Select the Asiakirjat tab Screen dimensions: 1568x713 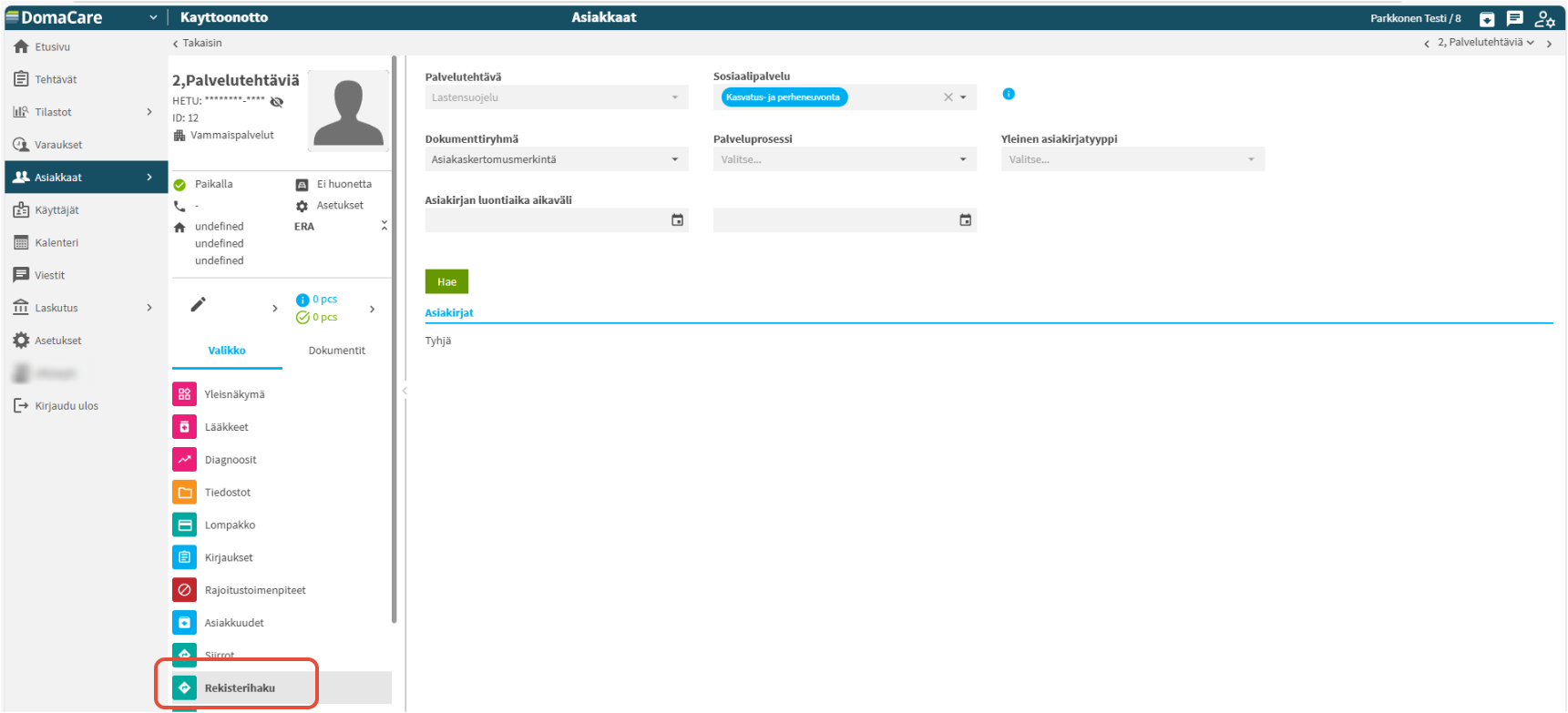point(449,313)
